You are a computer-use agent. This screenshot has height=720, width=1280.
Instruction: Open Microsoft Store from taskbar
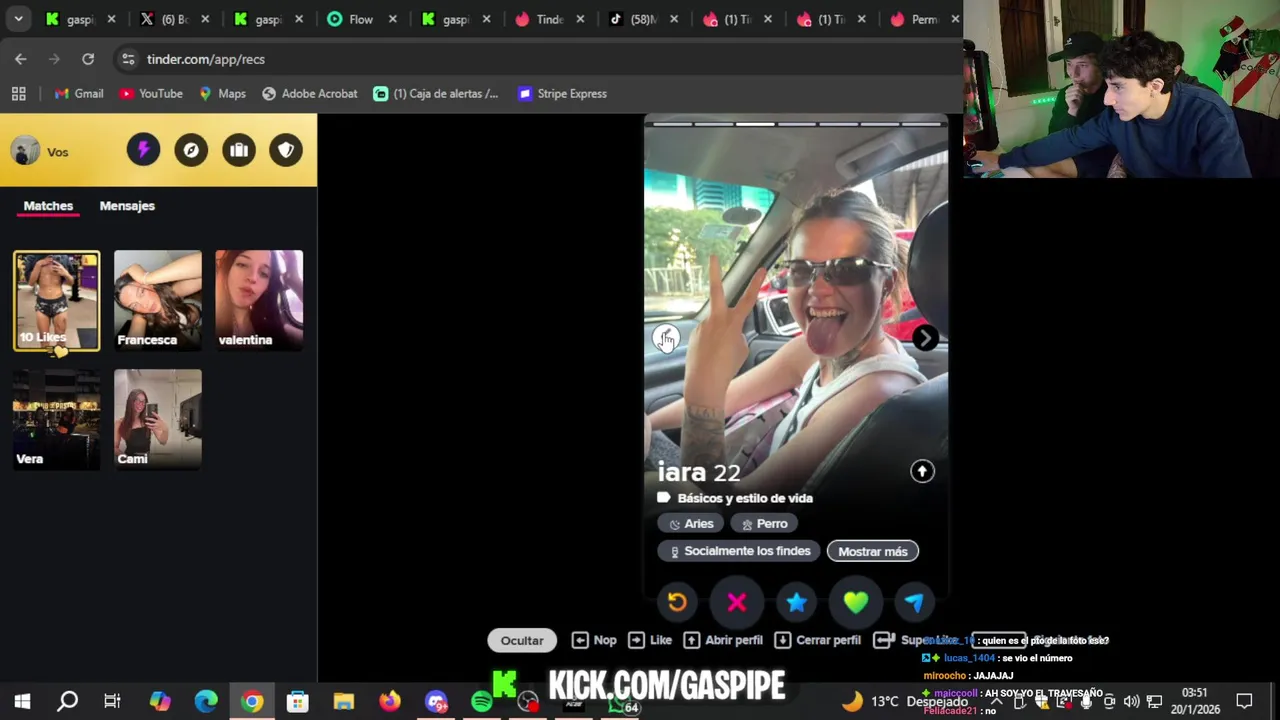click(x=297, y=701)
